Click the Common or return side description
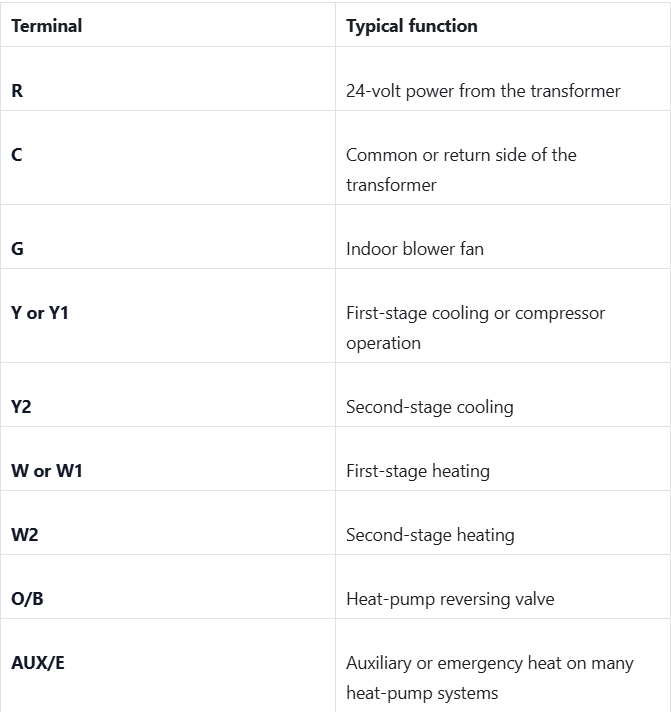Viewport: 671px width, 712px height. [461, 170]
